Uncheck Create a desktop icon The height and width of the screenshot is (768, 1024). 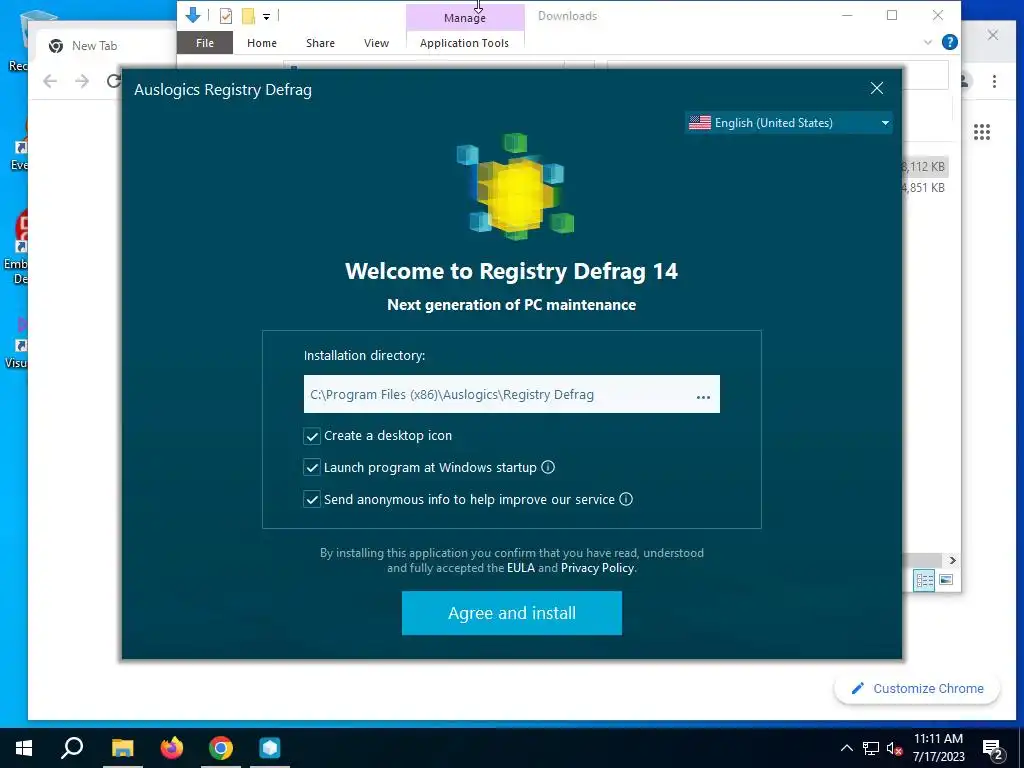pyautogui.click(x=312, y=436)
